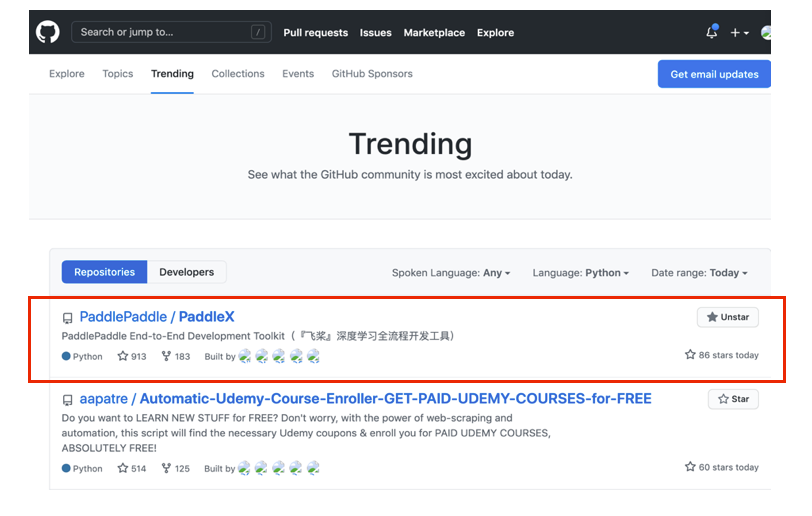
Task: View PaddleX 913 stargazers
Action: pos(132,356)
